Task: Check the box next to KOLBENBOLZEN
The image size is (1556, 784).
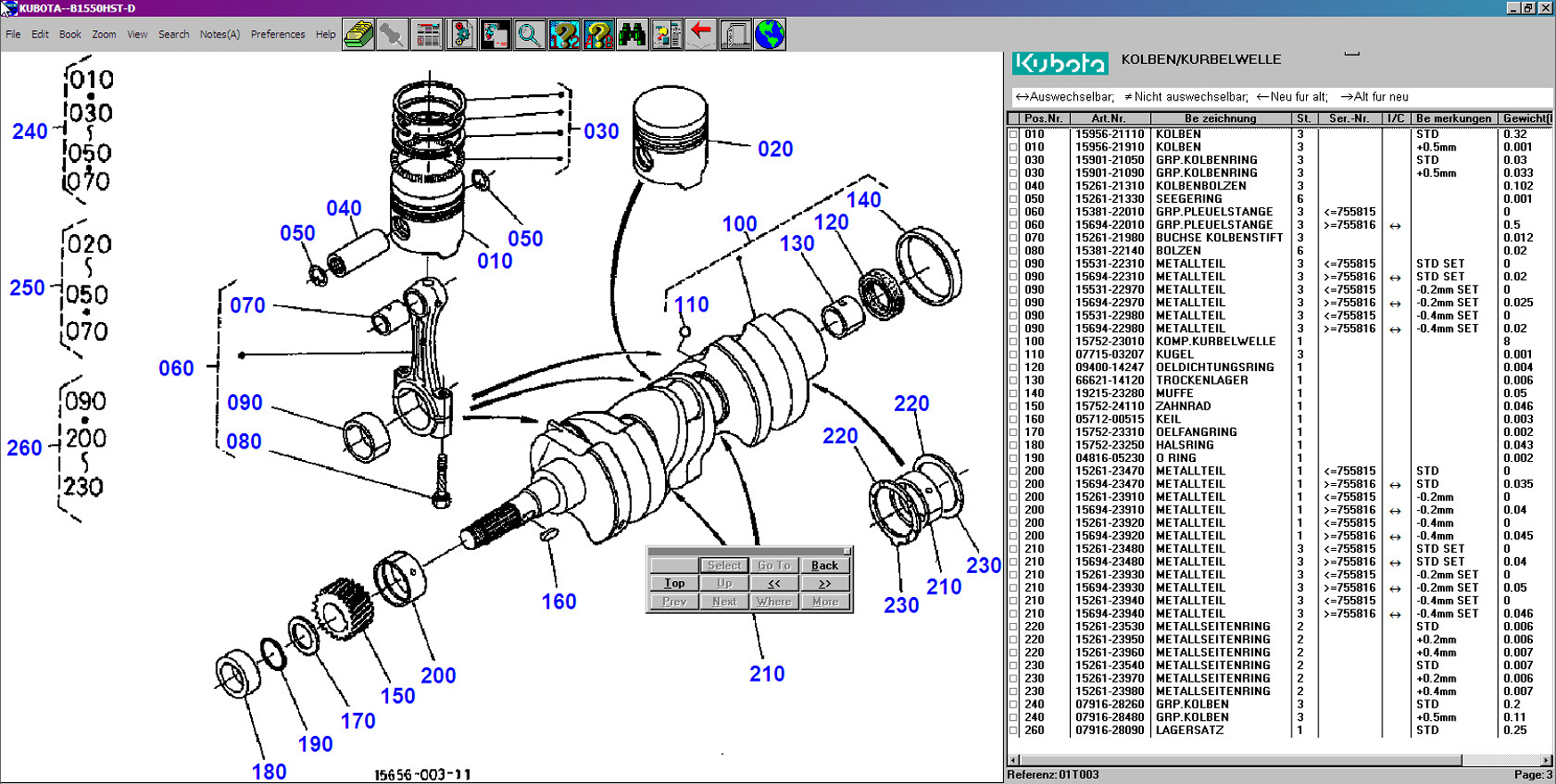Action: (1013, 187)
